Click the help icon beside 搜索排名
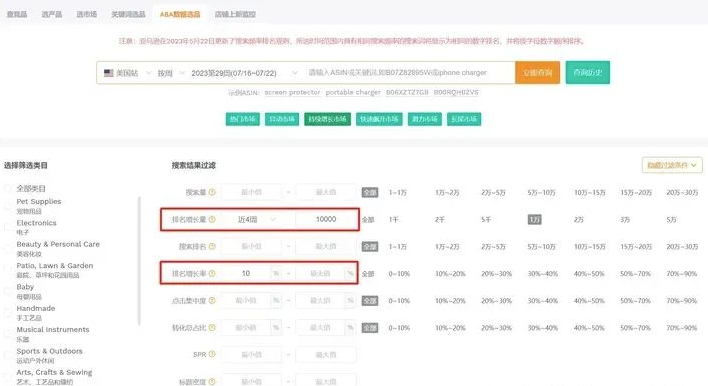Image resolution: width=708 pixels, height=386 pixels. pos(212,246)
